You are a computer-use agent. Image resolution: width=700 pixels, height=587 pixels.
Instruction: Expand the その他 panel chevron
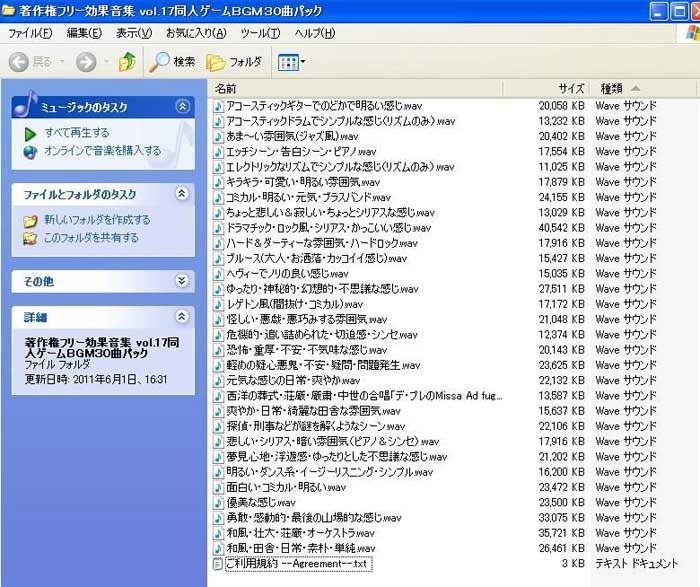182,281
